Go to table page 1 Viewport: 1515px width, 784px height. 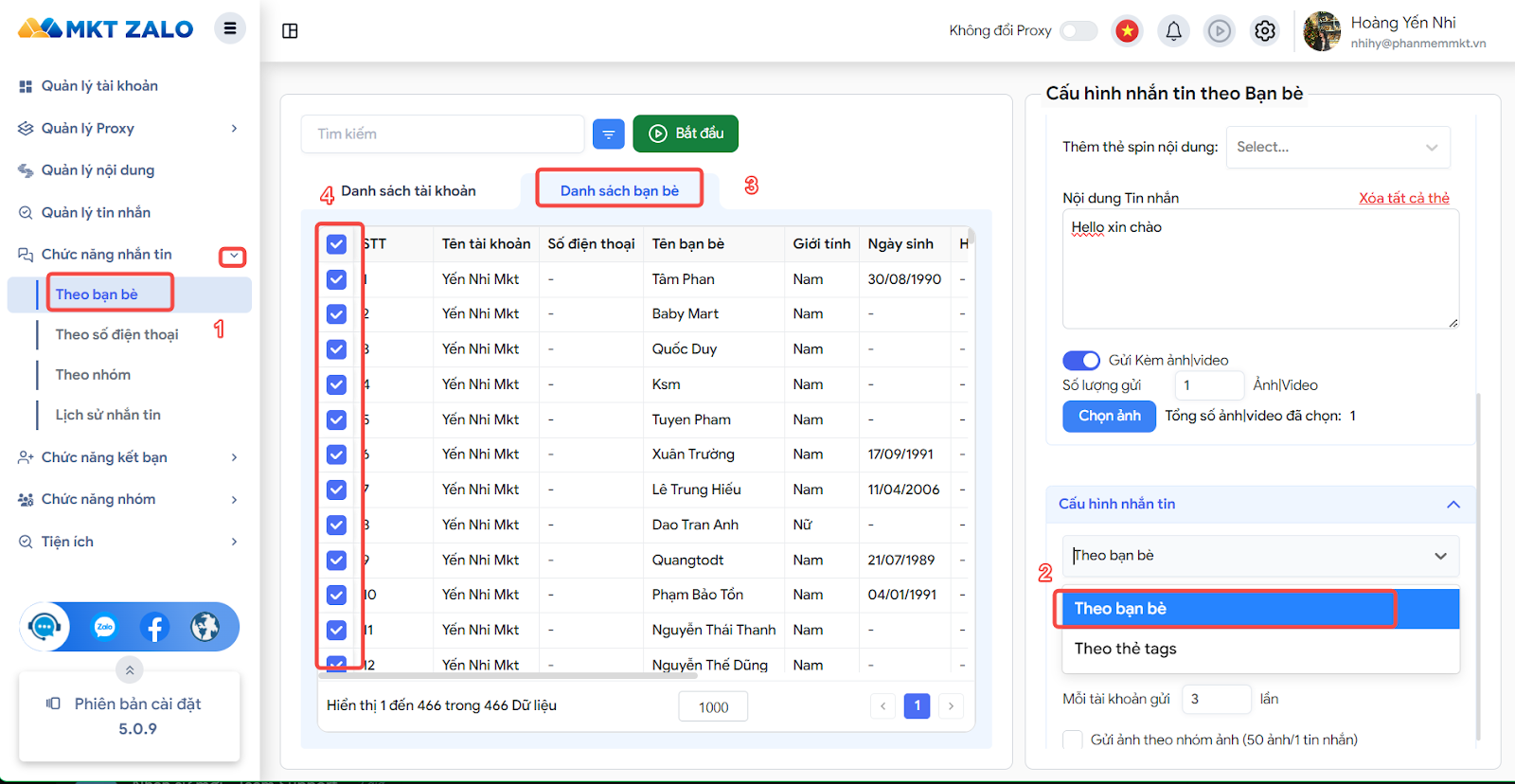pos(917,706)
